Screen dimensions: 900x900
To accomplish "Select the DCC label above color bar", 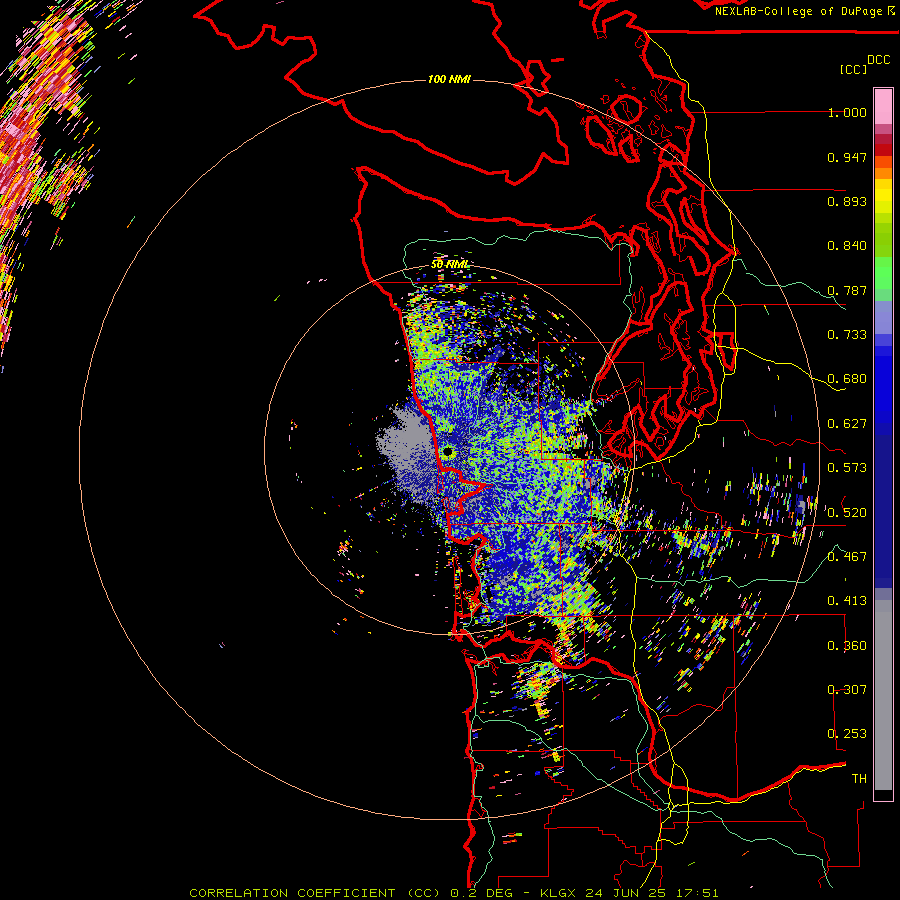I will (878, 59).
